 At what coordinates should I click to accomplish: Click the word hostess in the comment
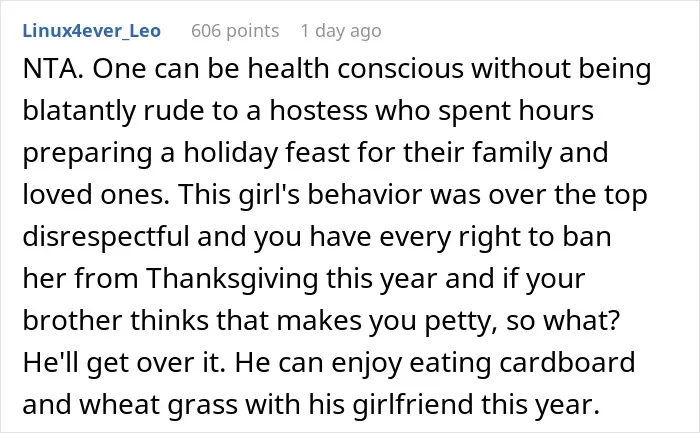pyautogui.click(x=319, y=110)
